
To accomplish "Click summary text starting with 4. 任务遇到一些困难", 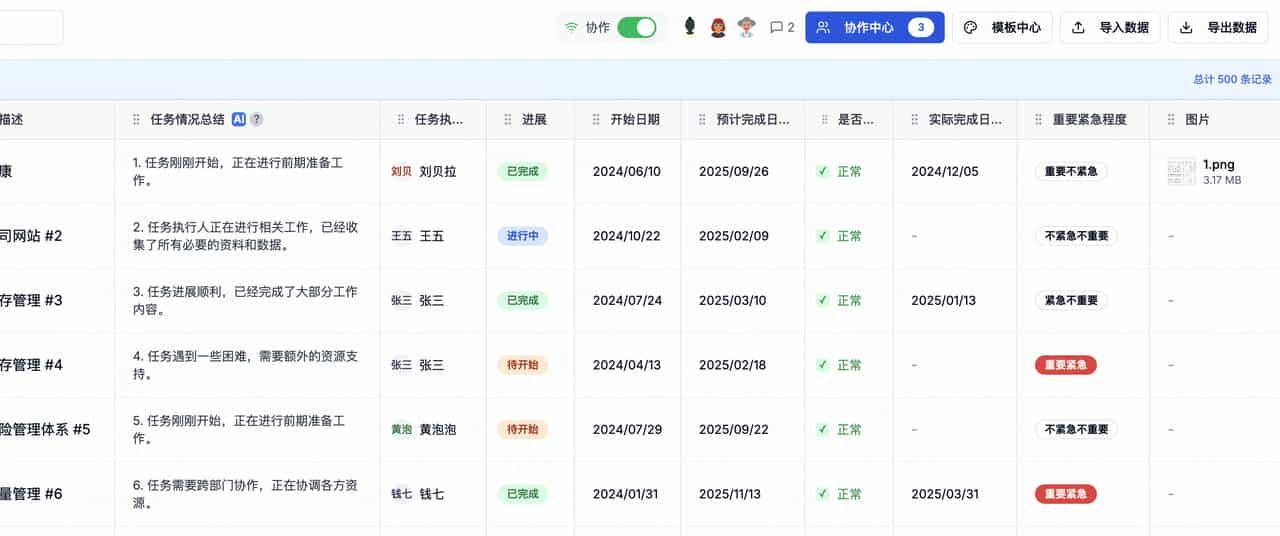I will click(x=245, y=365).
